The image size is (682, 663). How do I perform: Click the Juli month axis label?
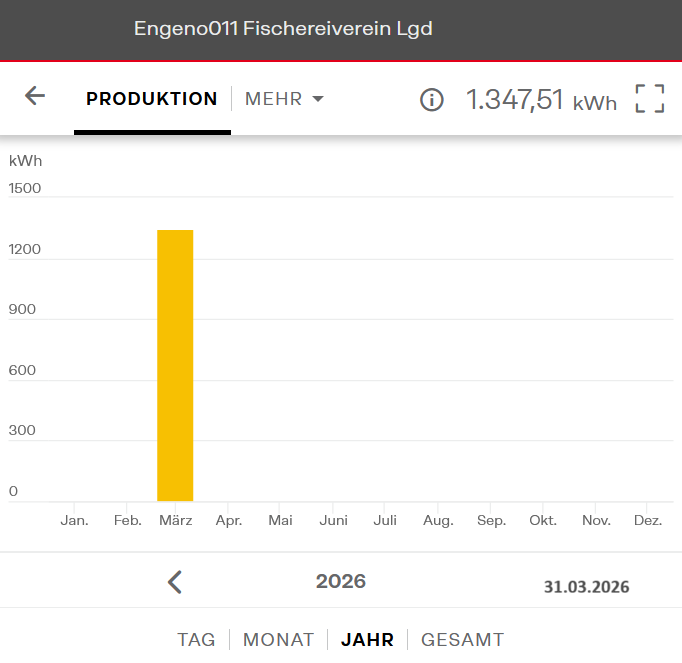pyautogui.click(x=385, y=521)
